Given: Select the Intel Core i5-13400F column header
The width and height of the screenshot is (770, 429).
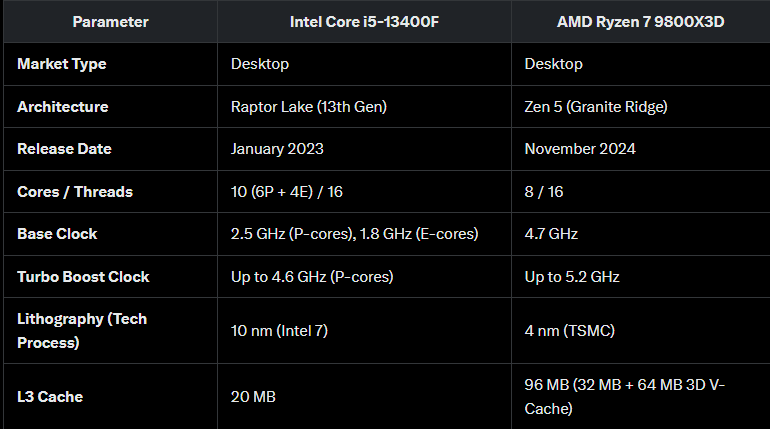Looking at the screenshot, I should pos(364,22).
